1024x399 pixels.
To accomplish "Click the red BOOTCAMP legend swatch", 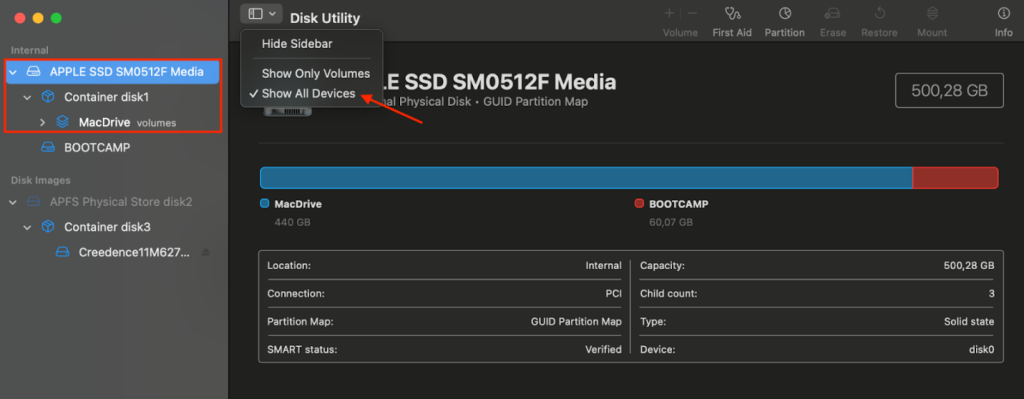I will pyautogui.click(x=639, y=204).
